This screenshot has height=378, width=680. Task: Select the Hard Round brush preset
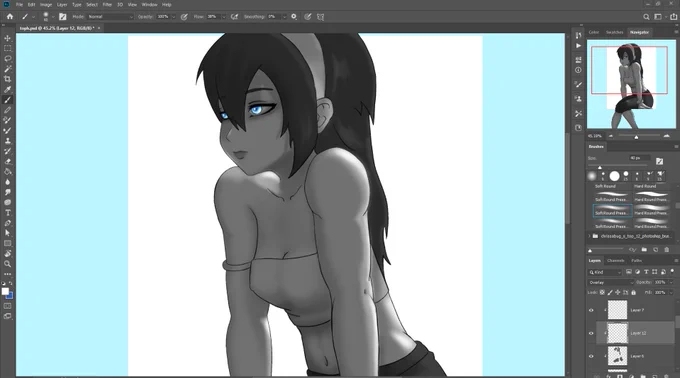pos(645,186)
